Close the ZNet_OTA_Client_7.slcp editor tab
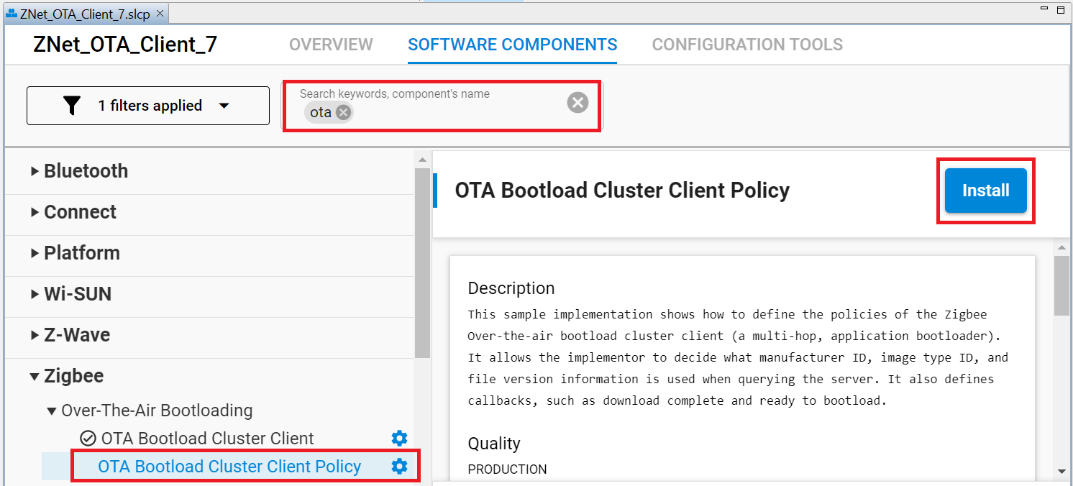This screenshot has height=486, width=1073. 160,13
